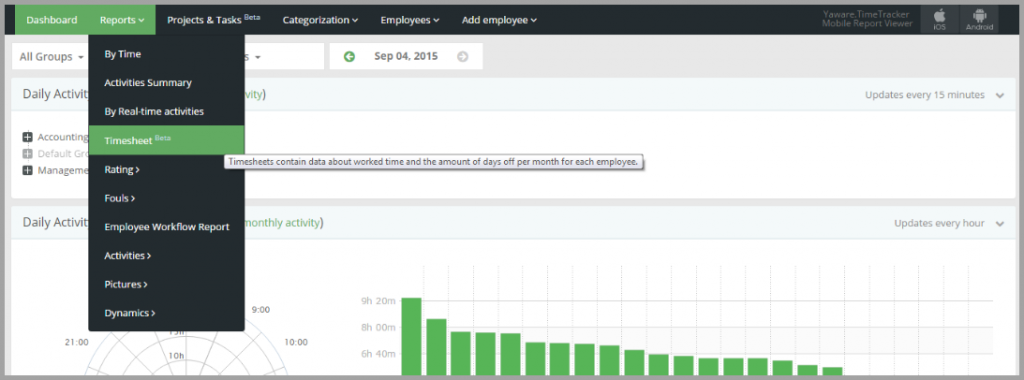
Task: Click the 8h 00m axis label
Action: click(x=377, y=328)
